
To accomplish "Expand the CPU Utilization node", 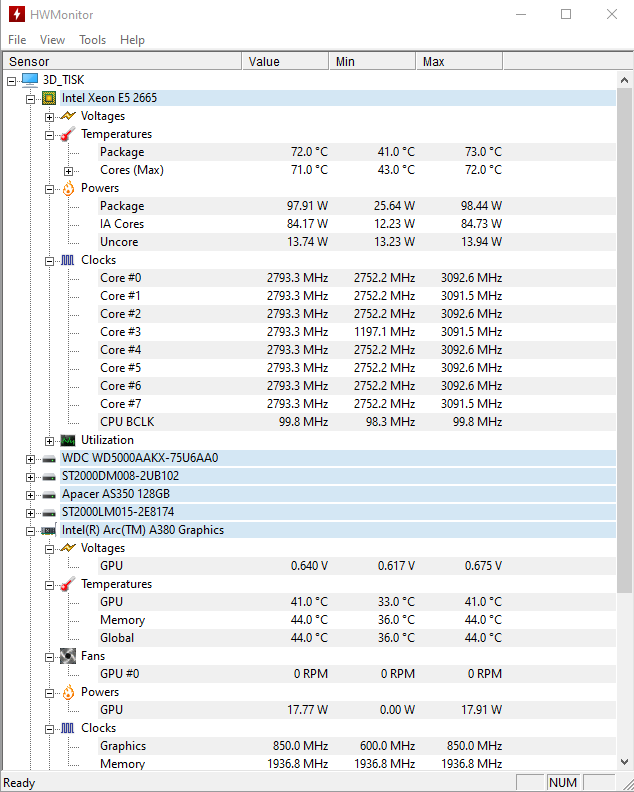I will 50,440.
